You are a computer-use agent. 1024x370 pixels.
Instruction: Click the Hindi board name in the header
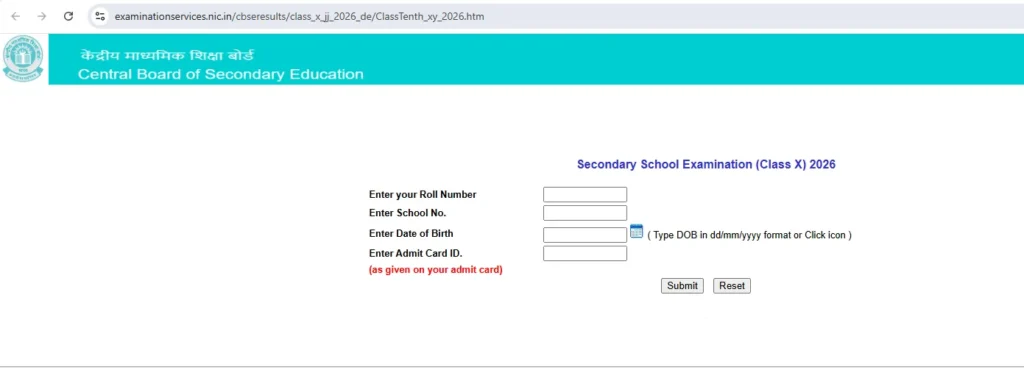click(x=167, y=55)
